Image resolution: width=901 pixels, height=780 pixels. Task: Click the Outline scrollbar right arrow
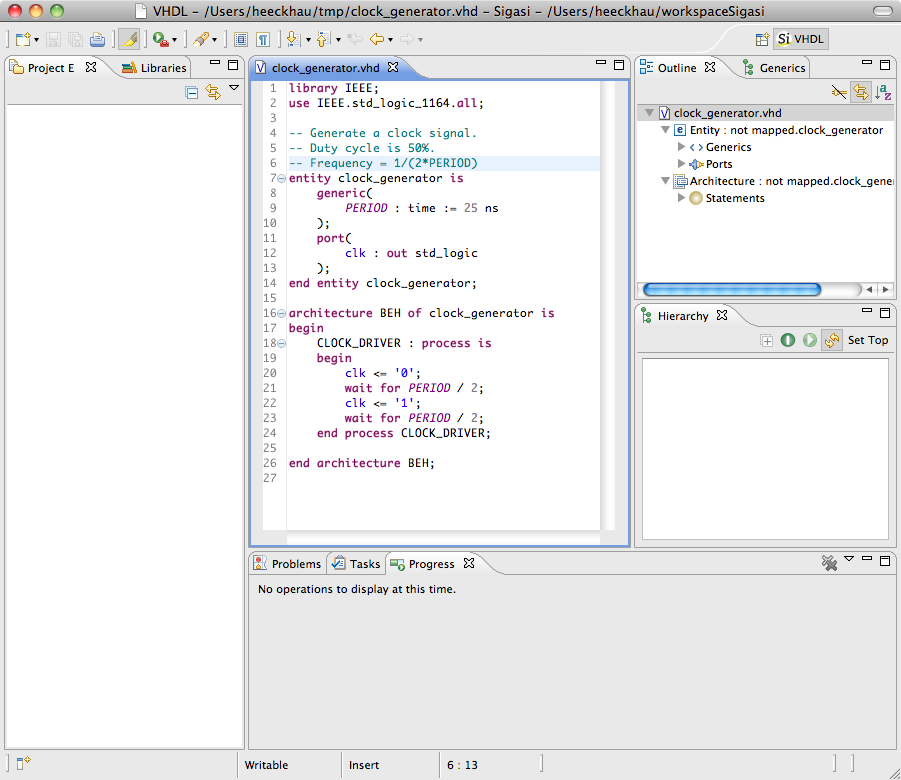click(885, 290)
